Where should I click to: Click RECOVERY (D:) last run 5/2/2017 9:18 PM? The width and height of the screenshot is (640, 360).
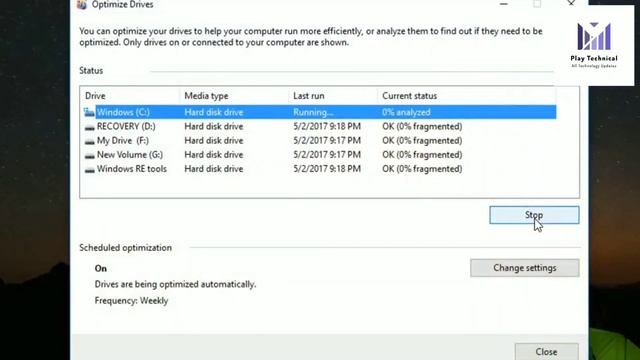[x=327, y=127]
